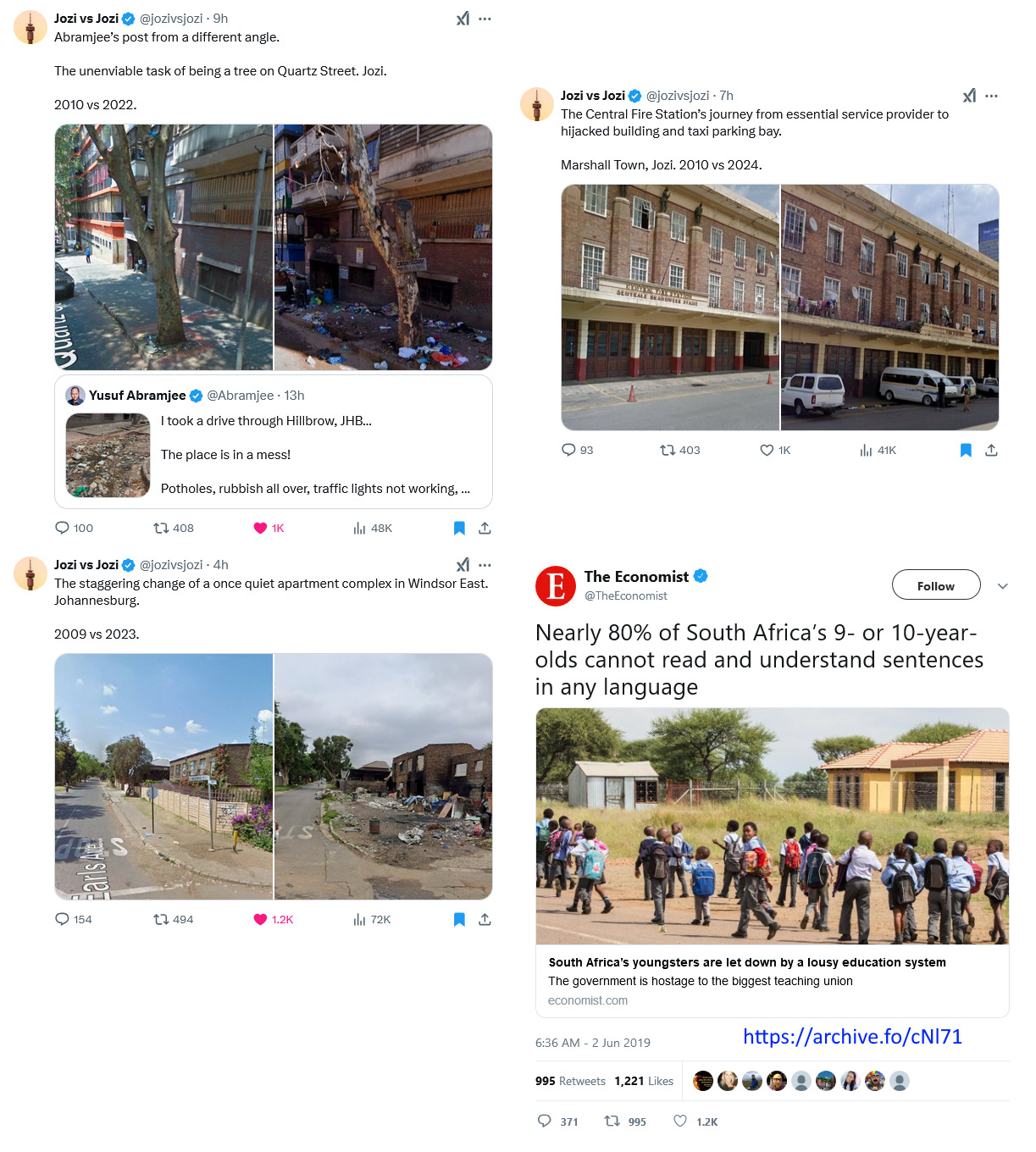Open the archive.fo/cNl71 link
This screenshot has width=1036, height=1152.
tap(852, 1037)
